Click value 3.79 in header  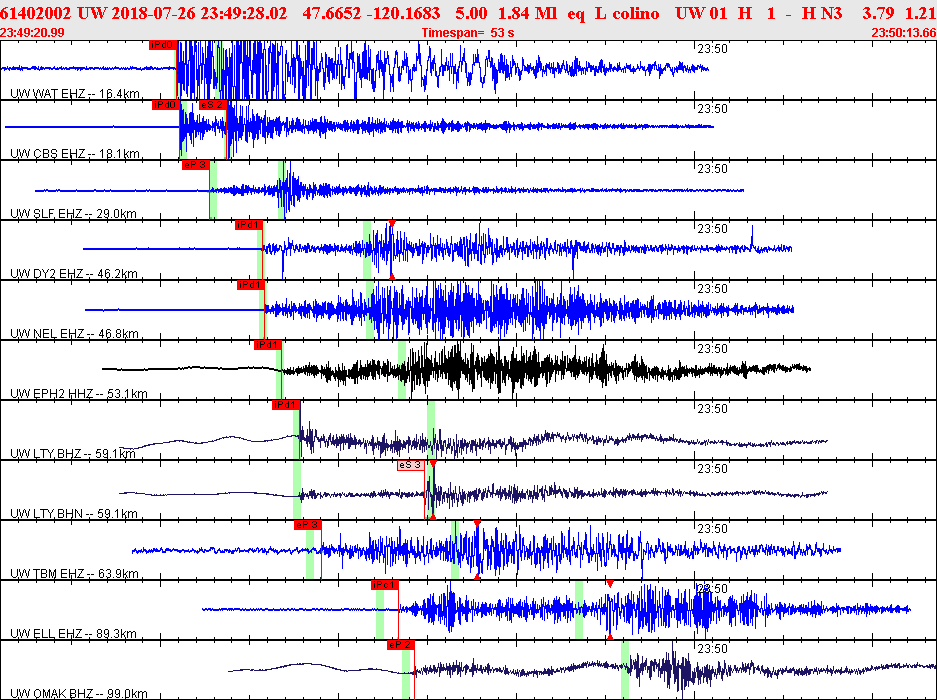click(x=878, y=13)
